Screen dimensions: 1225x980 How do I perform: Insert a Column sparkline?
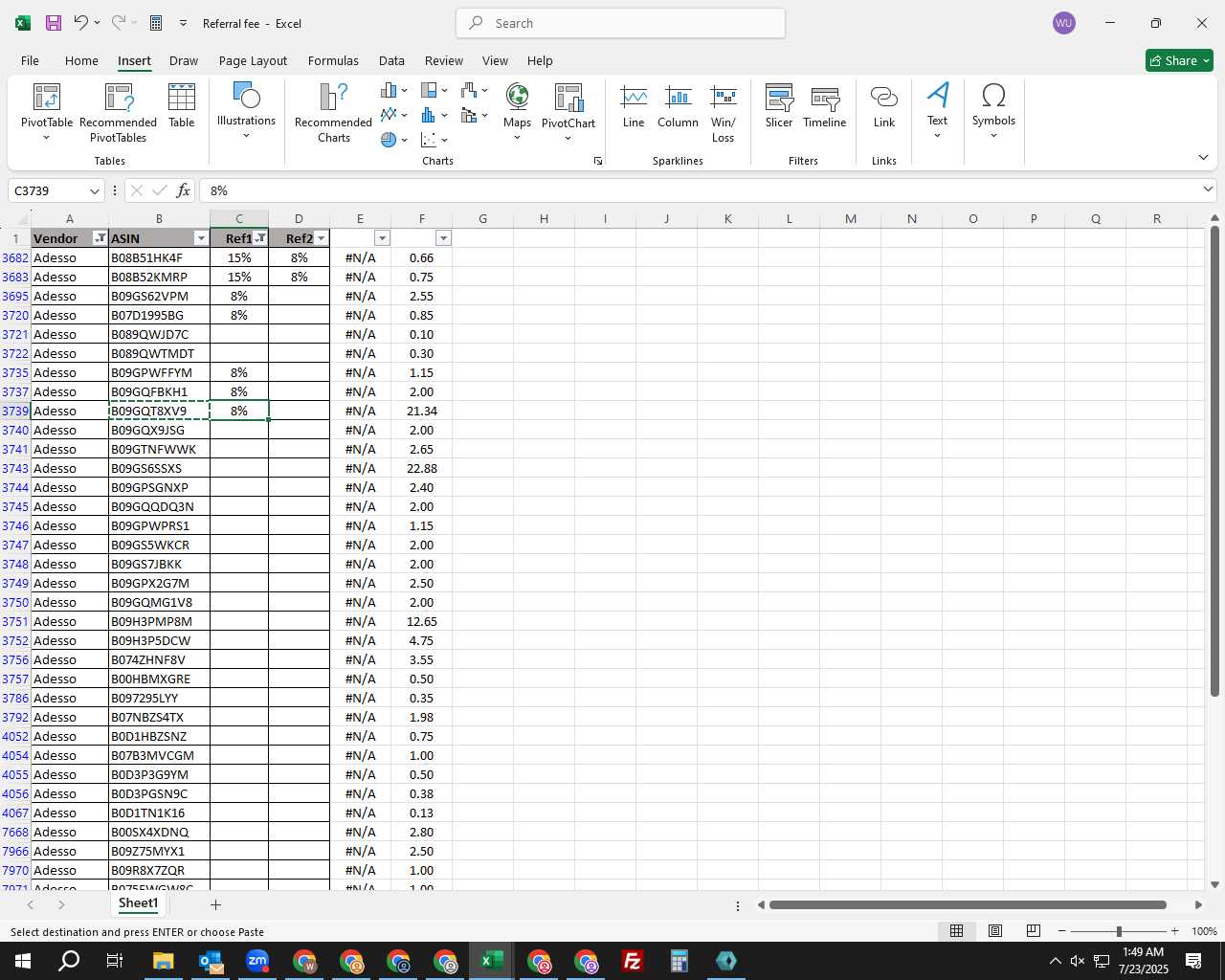678,106
